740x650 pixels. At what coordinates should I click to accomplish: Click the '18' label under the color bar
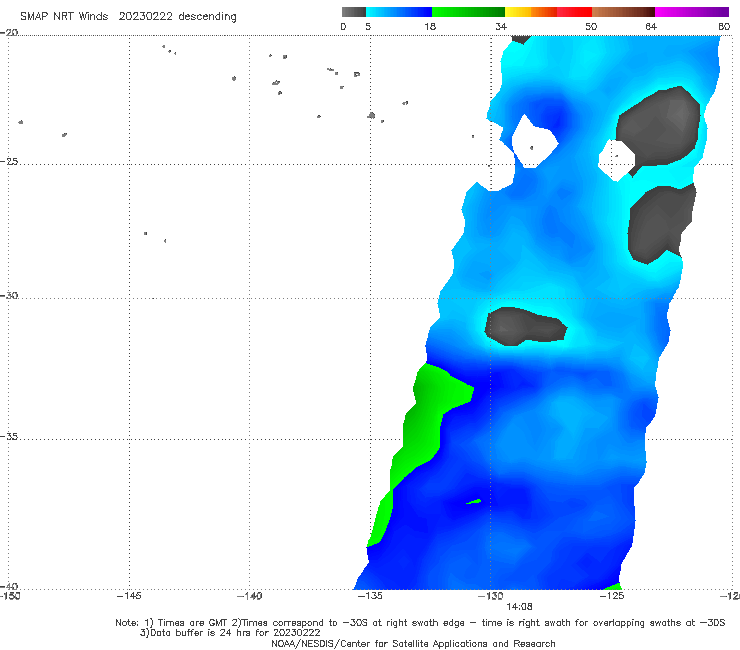[430, 27]
